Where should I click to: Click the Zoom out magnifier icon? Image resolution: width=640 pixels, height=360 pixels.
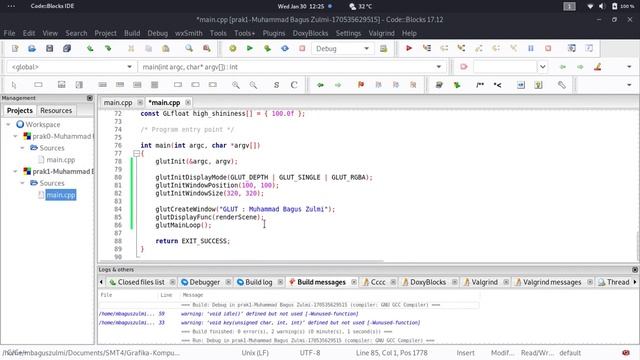tap(253, 85)
